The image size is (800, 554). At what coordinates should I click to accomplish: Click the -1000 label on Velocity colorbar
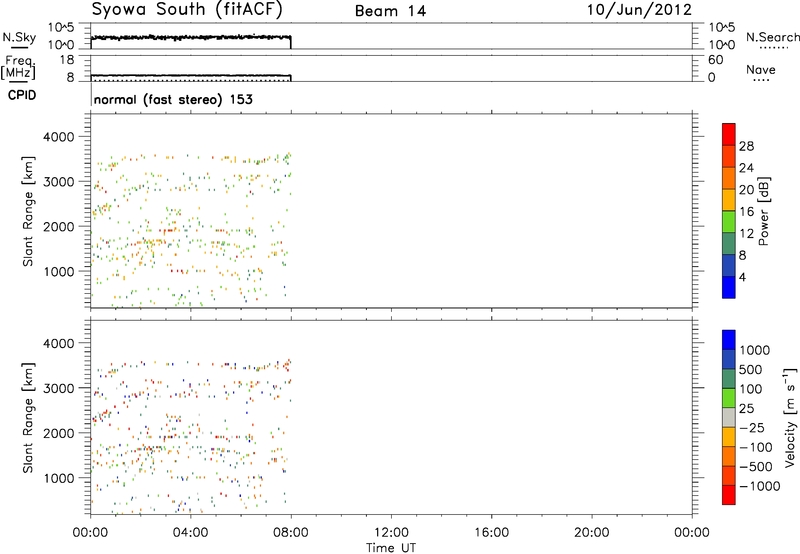760,486
